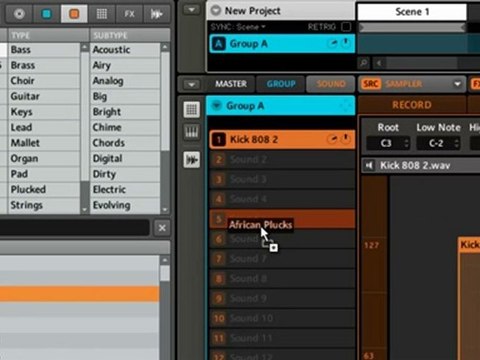
Task: Click the browser search input field
Action: point(75,228)
